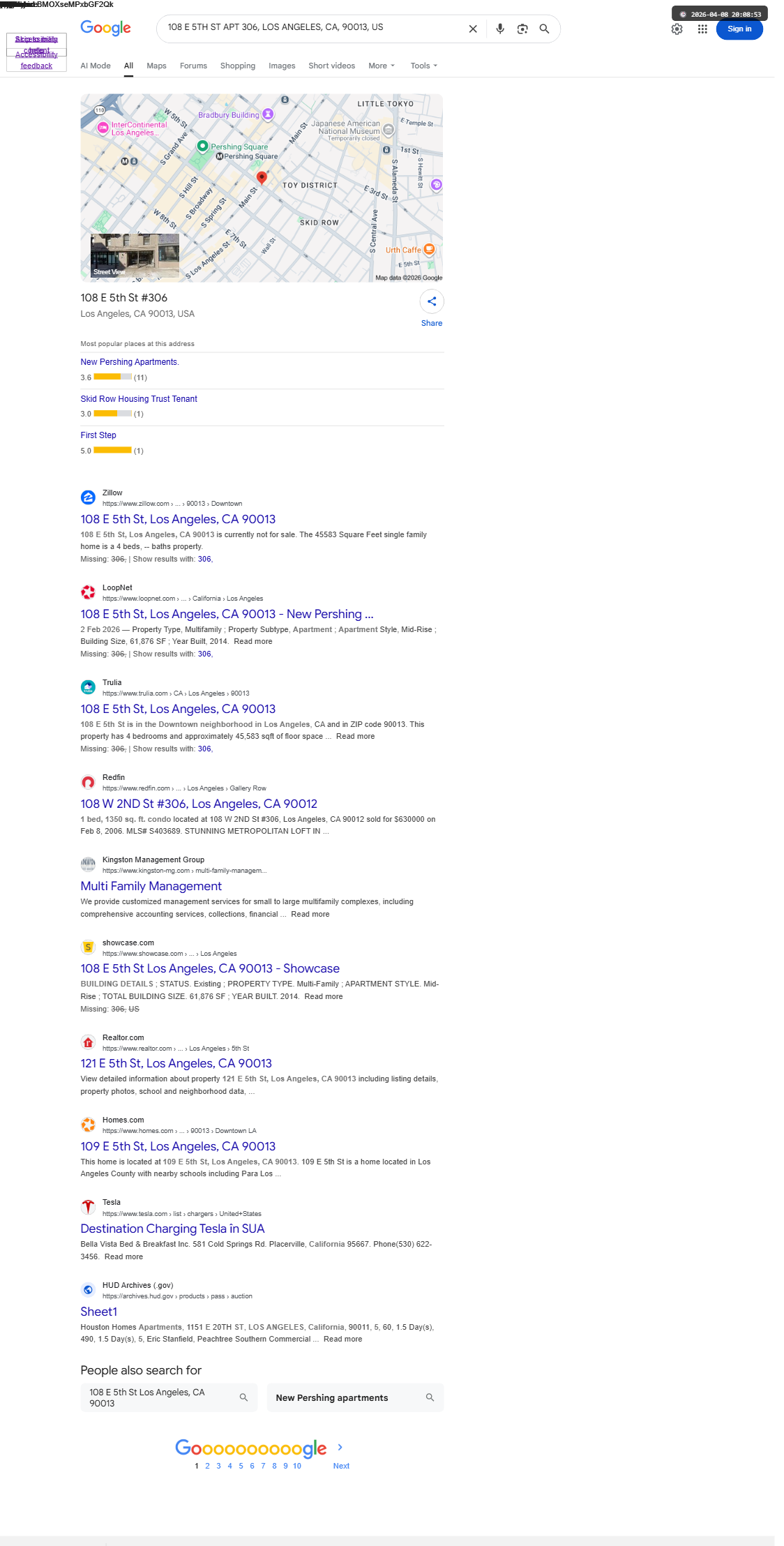
Task: Submit search with magnifying glass icon
Action: click(x=545, y=29)
